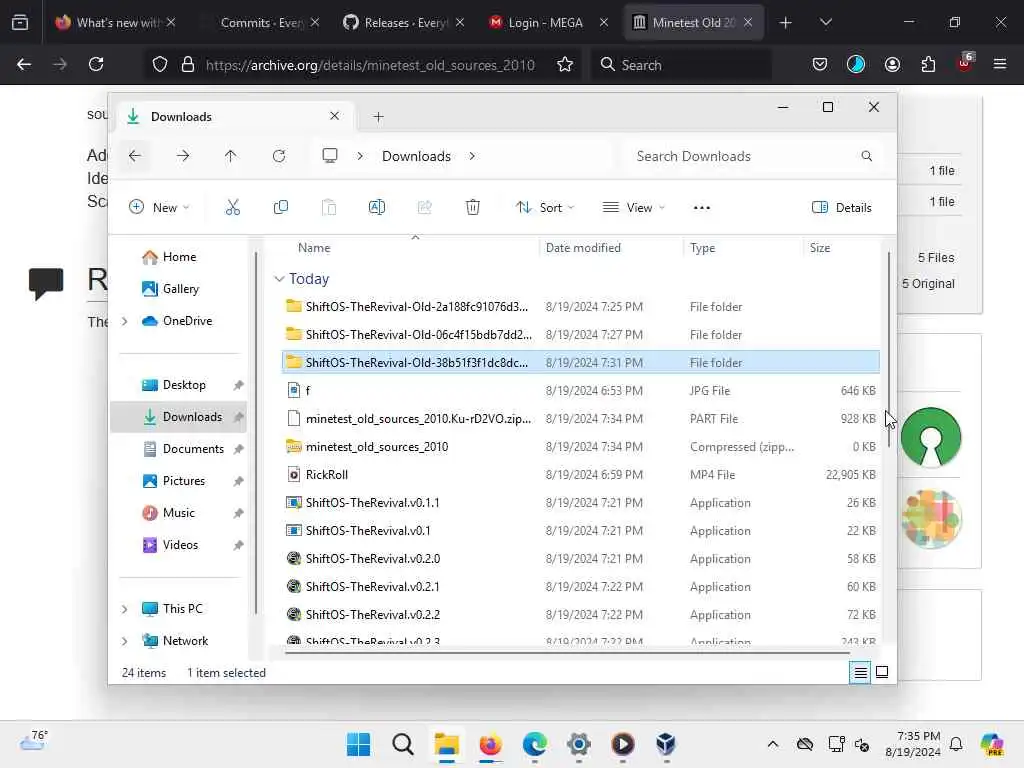Switch to details list view icon

[x=860, y=672]
